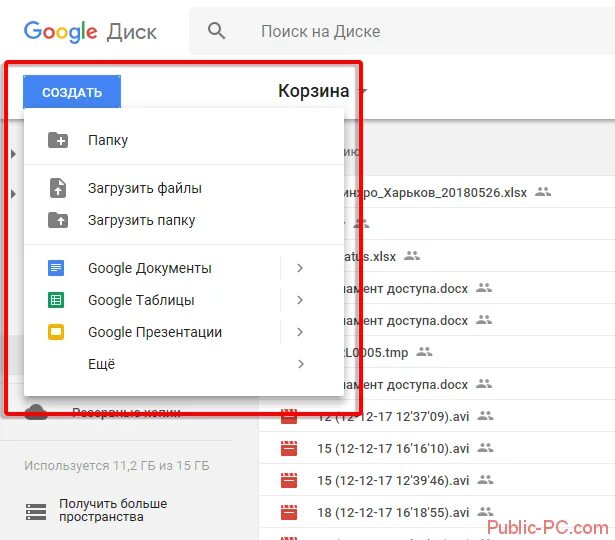Expand the Google Презентации submenu arrow

[x=300, y=332]
